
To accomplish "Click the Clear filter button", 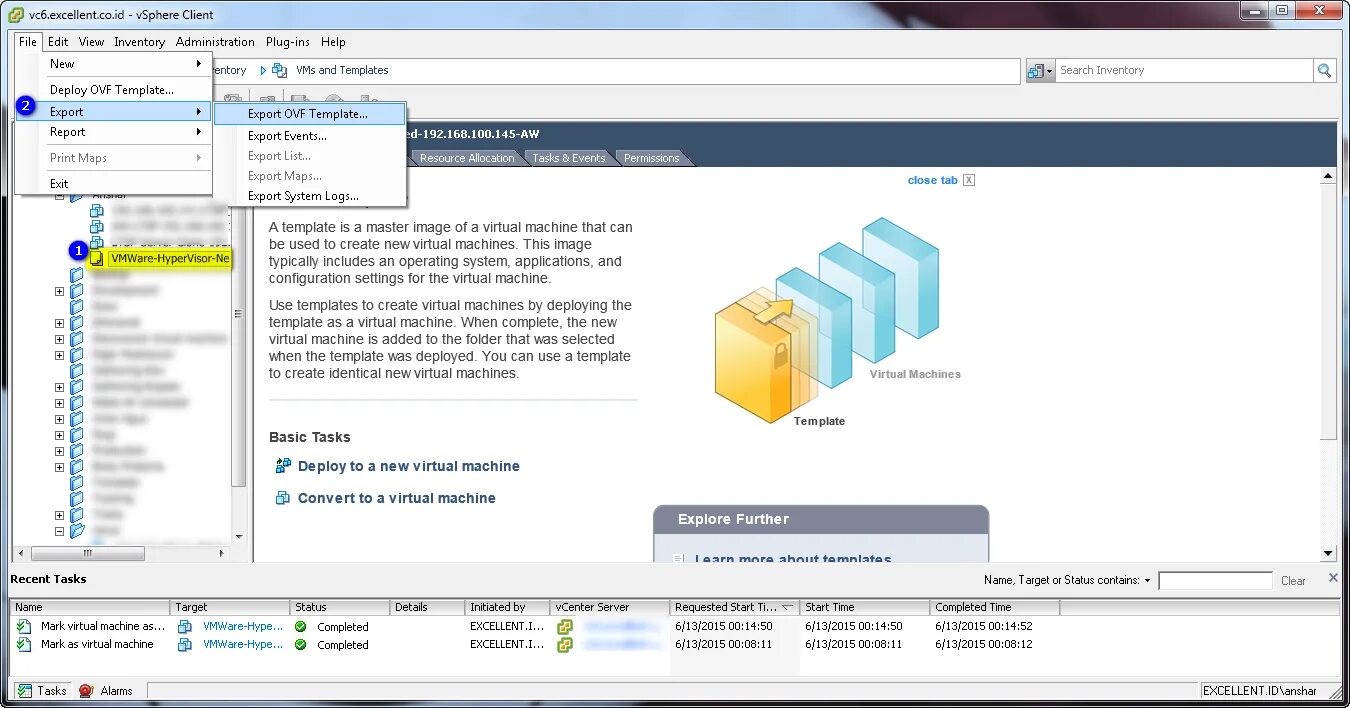I will point(1293,580).
